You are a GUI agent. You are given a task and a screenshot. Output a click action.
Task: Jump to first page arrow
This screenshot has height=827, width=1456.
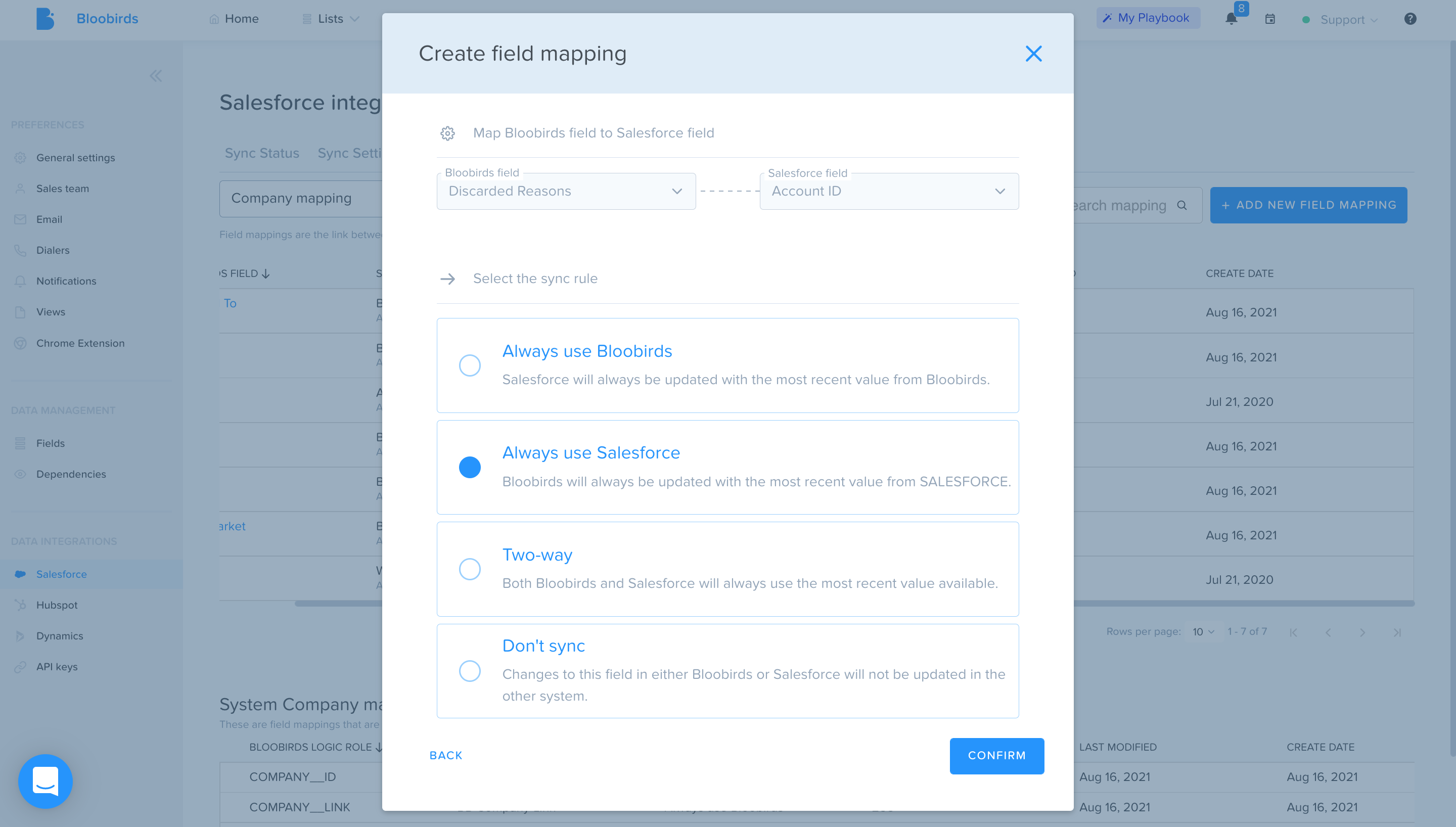point(1293,632)
